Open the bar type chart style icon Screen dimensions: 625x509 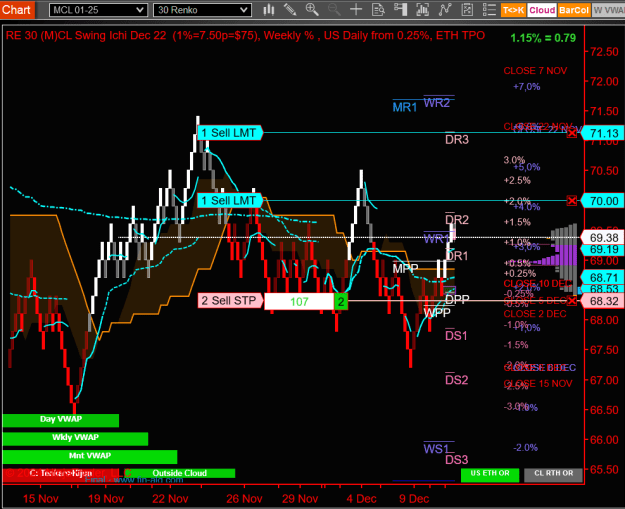(269, 10)
